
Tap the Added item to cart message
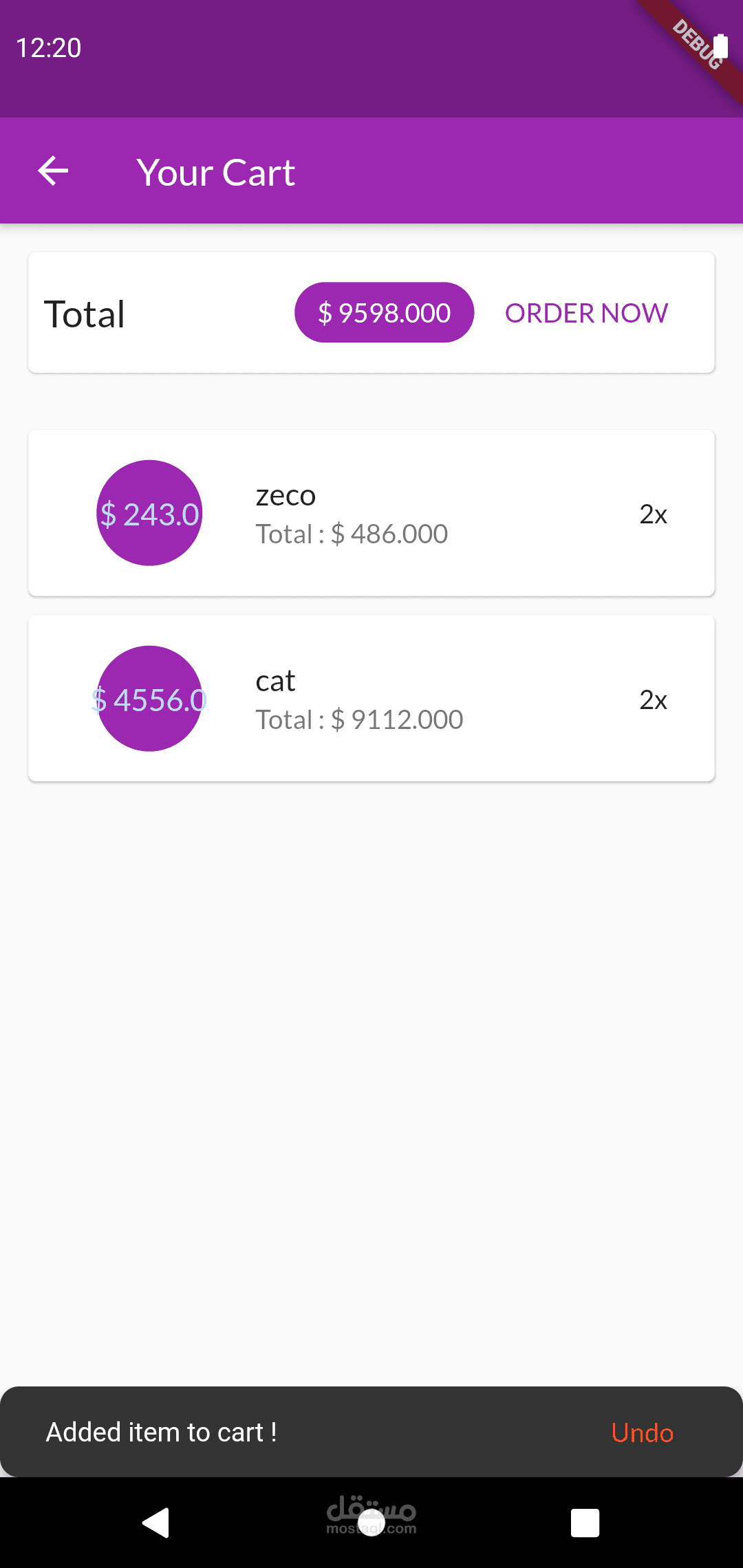(x=162, y=1433)
